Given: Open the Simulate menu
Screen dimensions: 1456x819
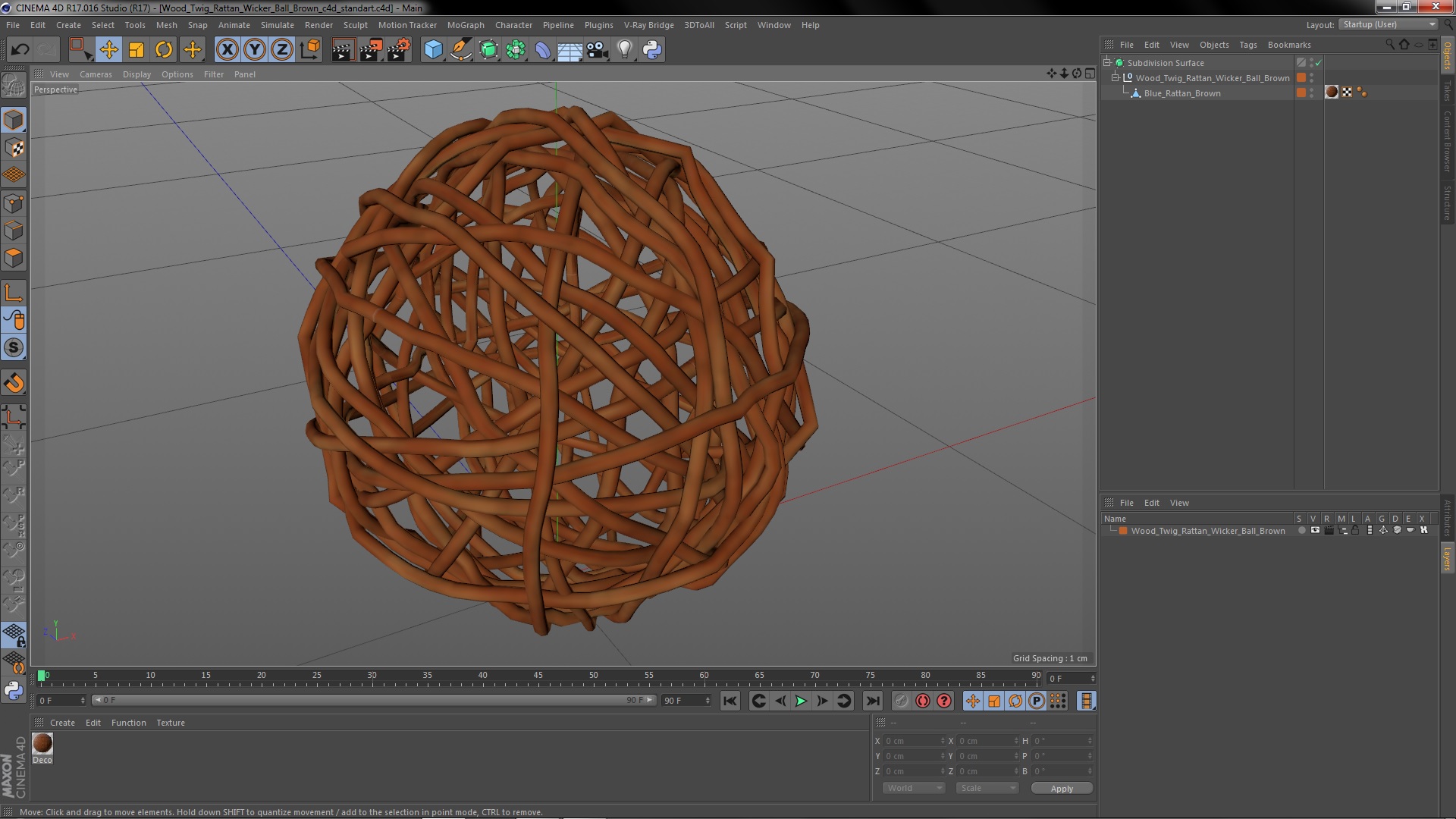Looking at the screenshot, I should pos(278,25).
